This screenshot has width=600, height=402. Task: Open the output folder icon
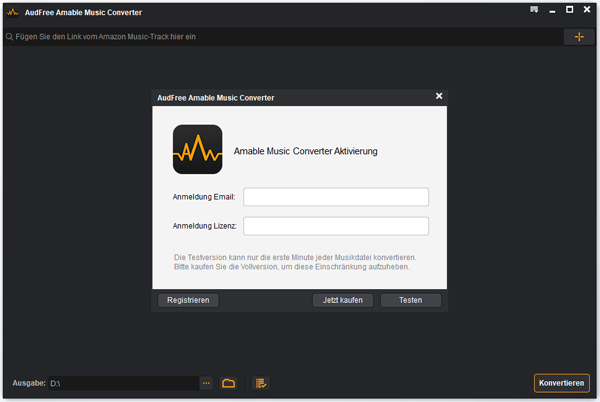[x=228, y=383]
